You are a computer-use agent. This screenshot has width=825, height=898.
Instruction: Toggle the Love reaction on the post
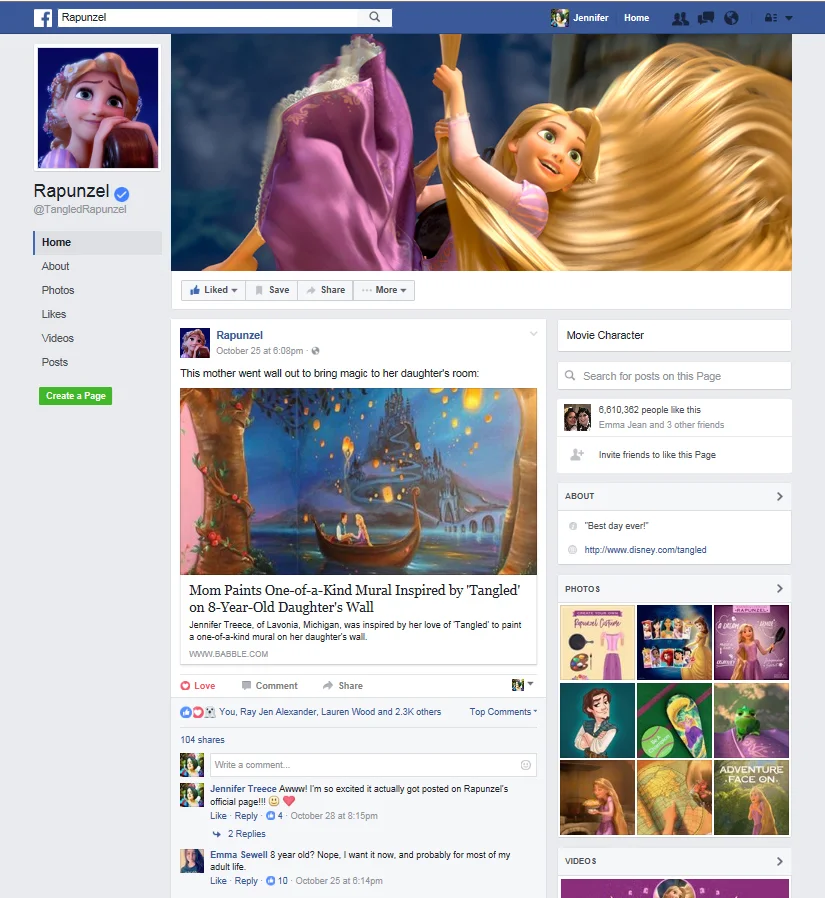click(x=198, y=686)
